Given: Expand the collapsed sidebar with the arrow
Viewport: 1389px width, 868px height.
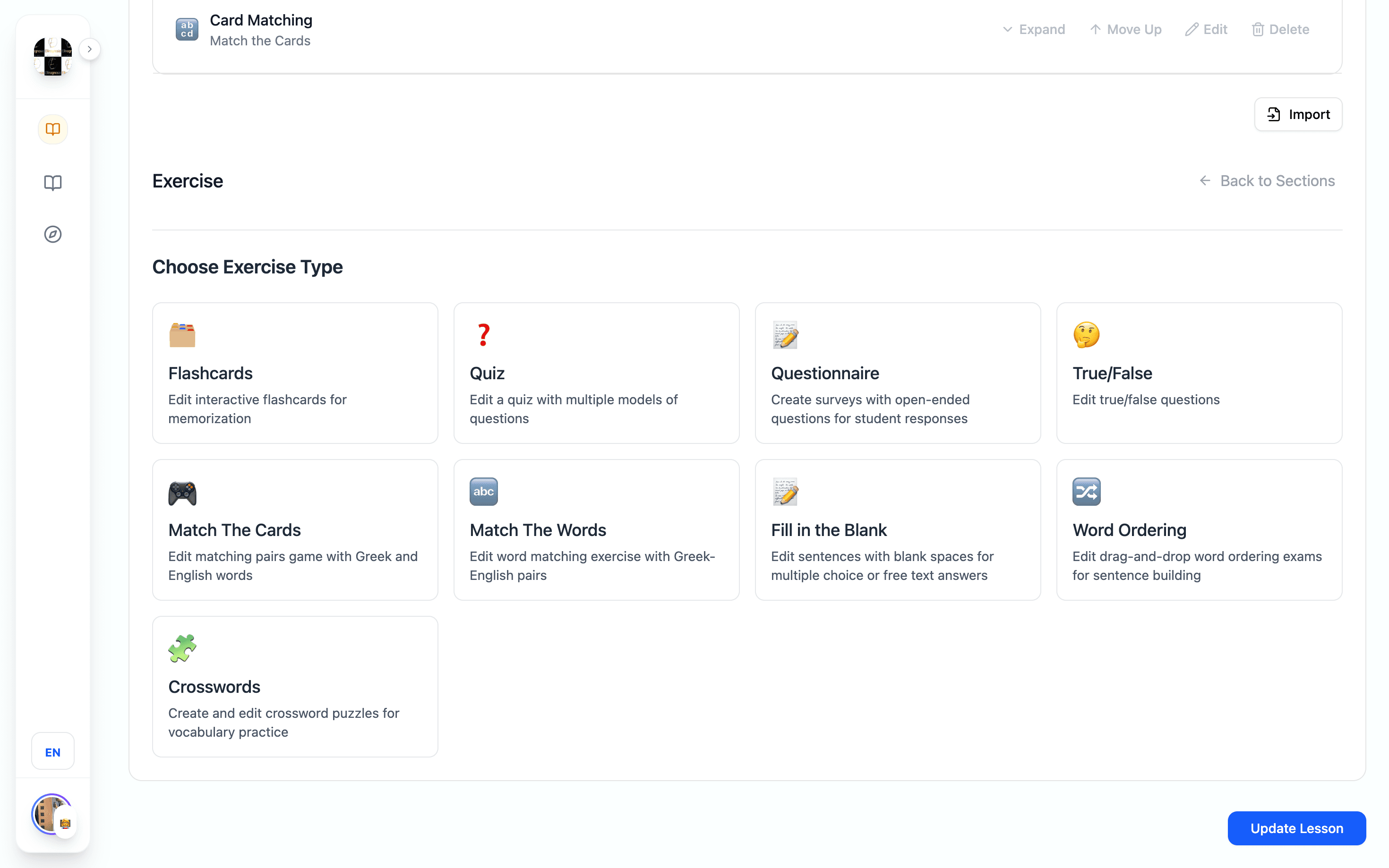Looking at the screenshot, I should click(90, 50).
